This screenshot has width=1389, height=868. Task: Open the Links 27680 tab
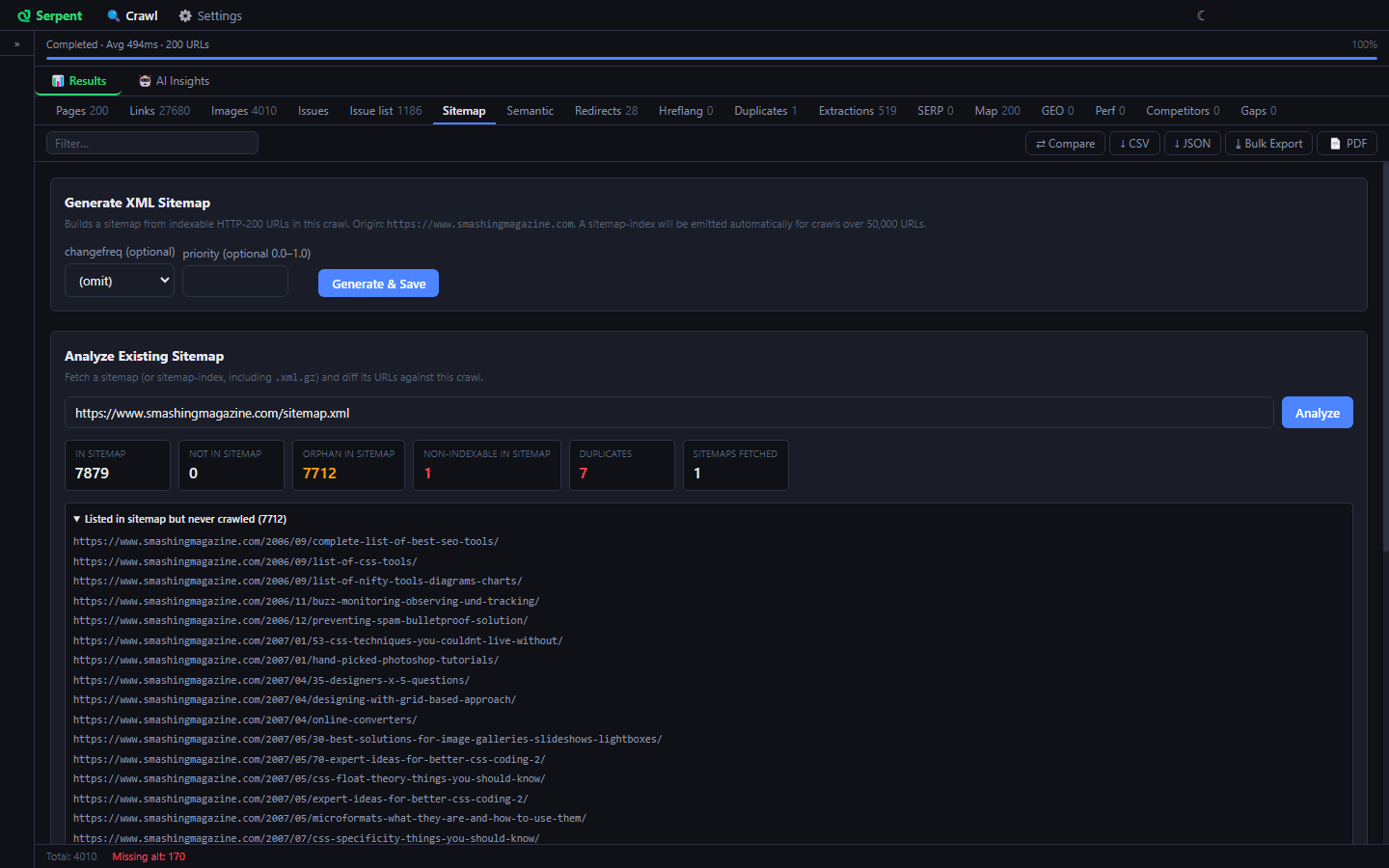[x=160, y=111]
